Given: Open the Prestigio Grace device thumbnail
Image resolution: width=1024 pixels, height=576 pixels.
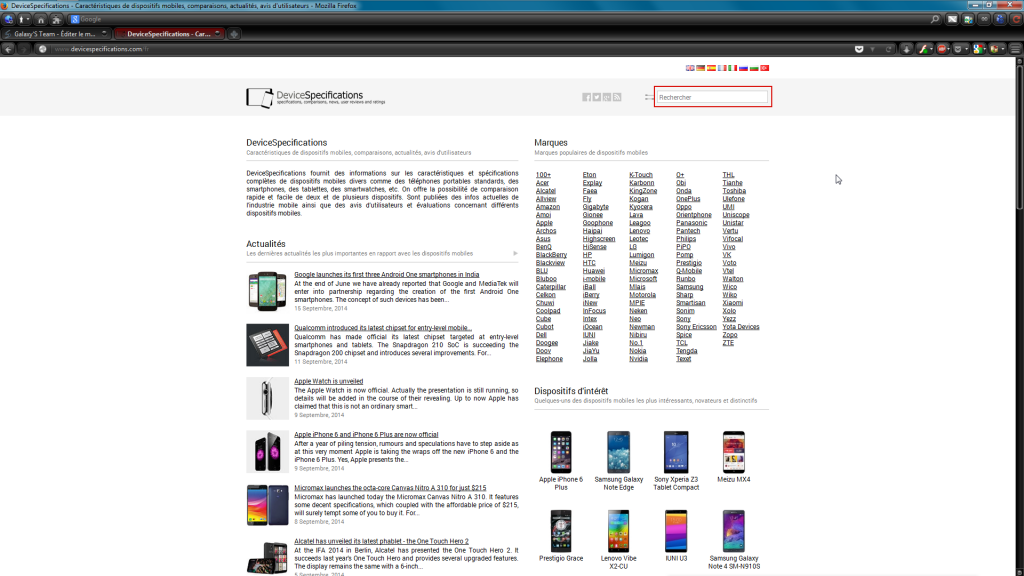Looking at the screenshot, I should [561, 531].
